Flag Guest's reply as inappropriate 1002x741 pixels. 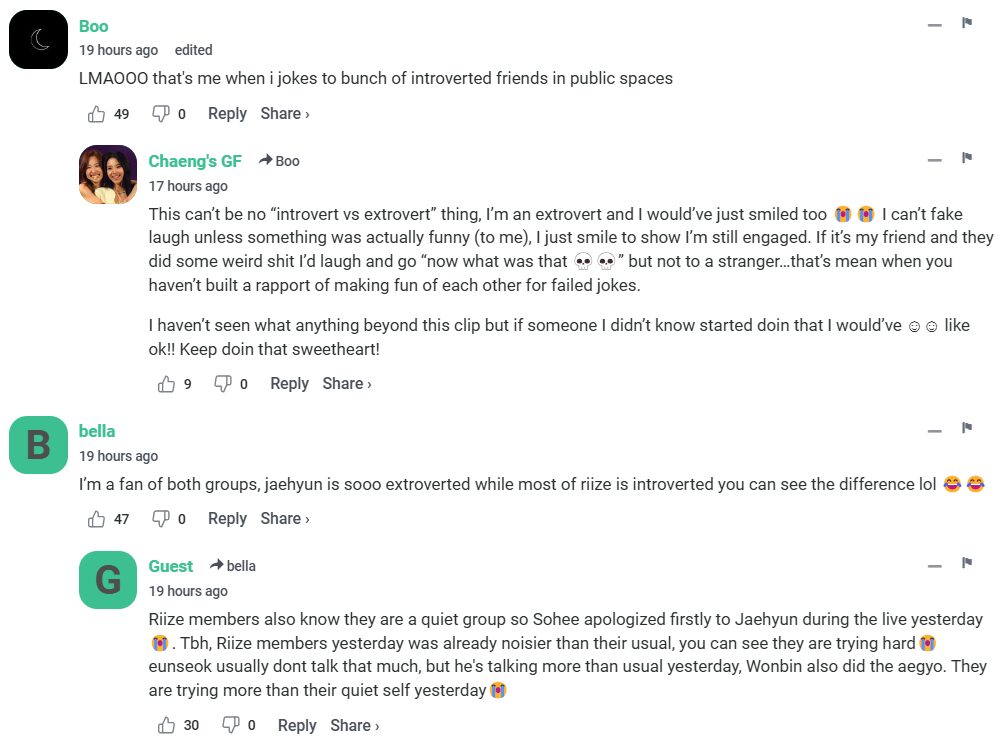pyautogui.click(x=967, y=563)
